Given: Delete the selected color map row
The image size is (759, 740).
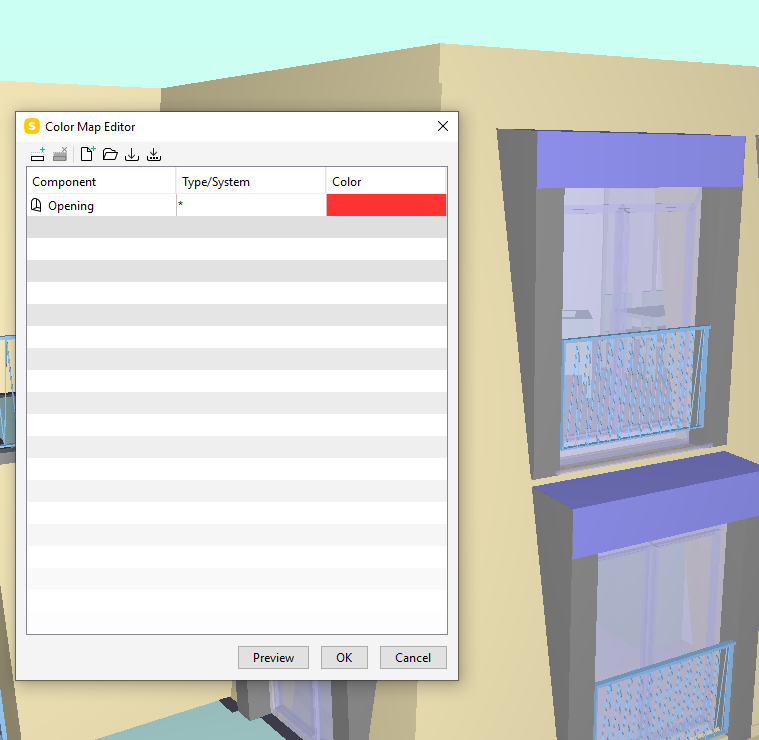Looking at the screenshot, I should point(60,154).
